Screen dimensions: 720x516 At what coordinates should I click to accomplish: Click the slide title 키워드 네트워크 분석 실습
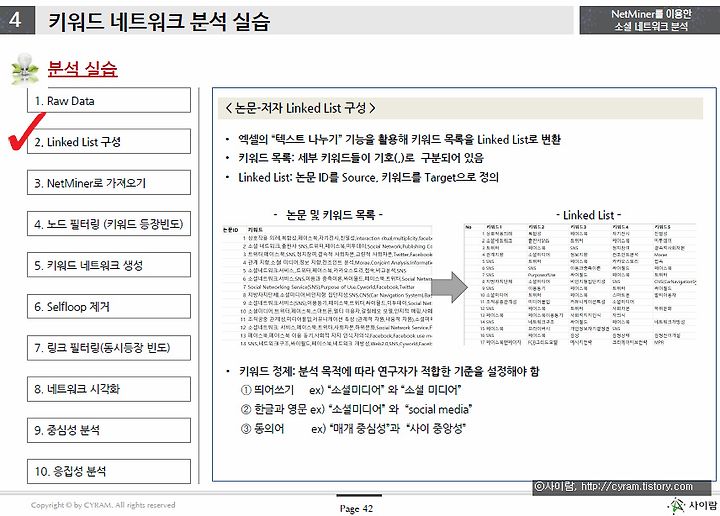[x=159, y=21]
